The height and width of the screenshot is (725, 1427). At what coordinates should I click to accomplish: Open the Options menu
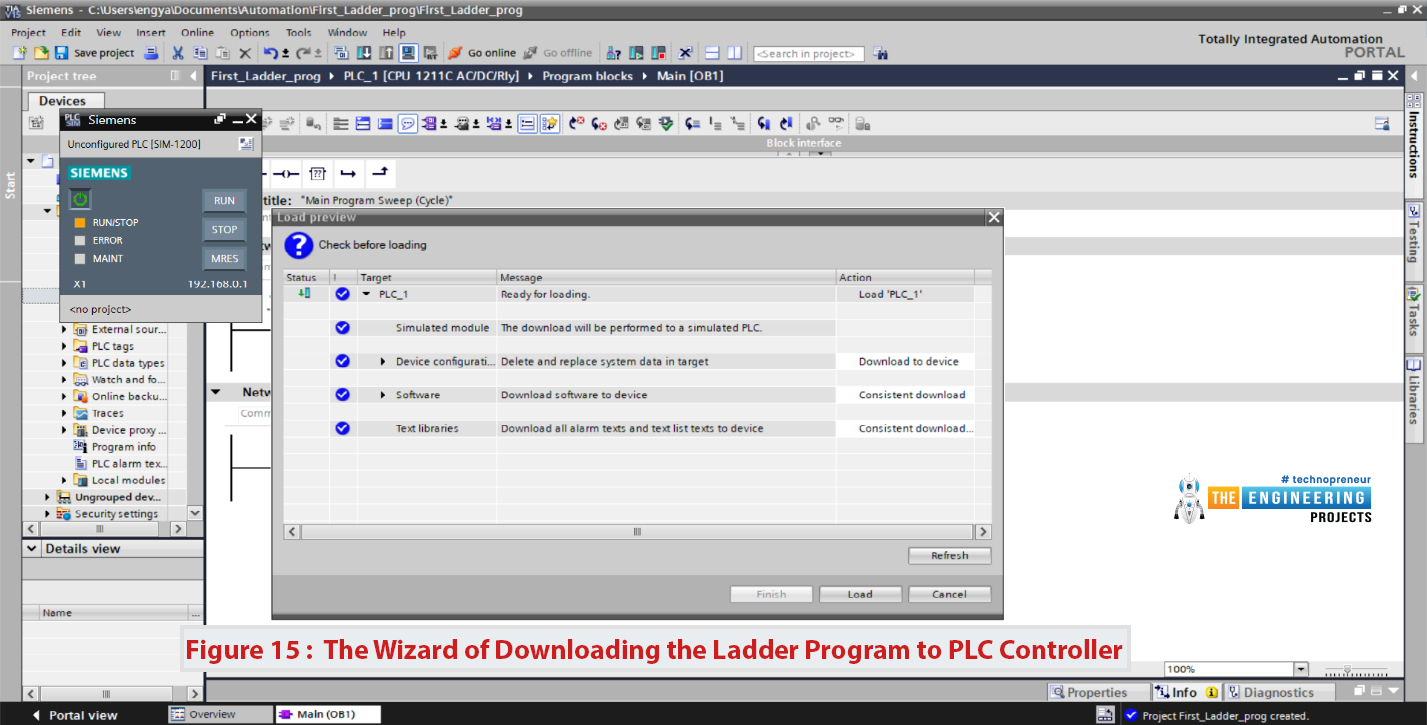coord(250,32)
